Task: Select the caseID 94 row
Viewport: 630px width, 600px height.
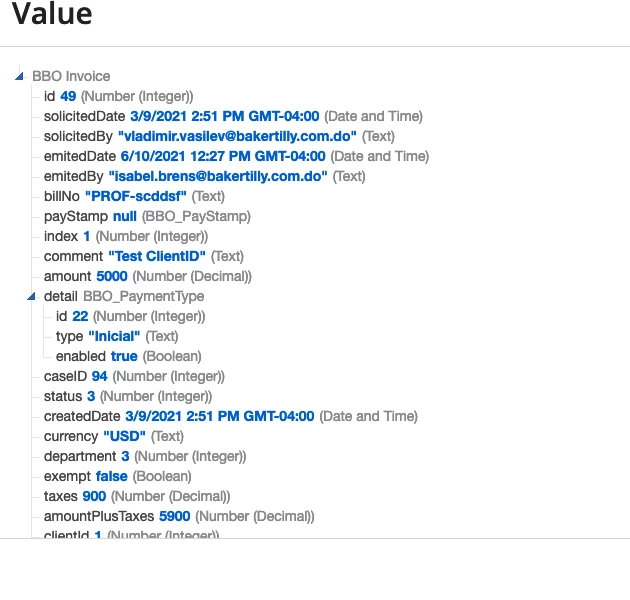Action: [134, 376]
